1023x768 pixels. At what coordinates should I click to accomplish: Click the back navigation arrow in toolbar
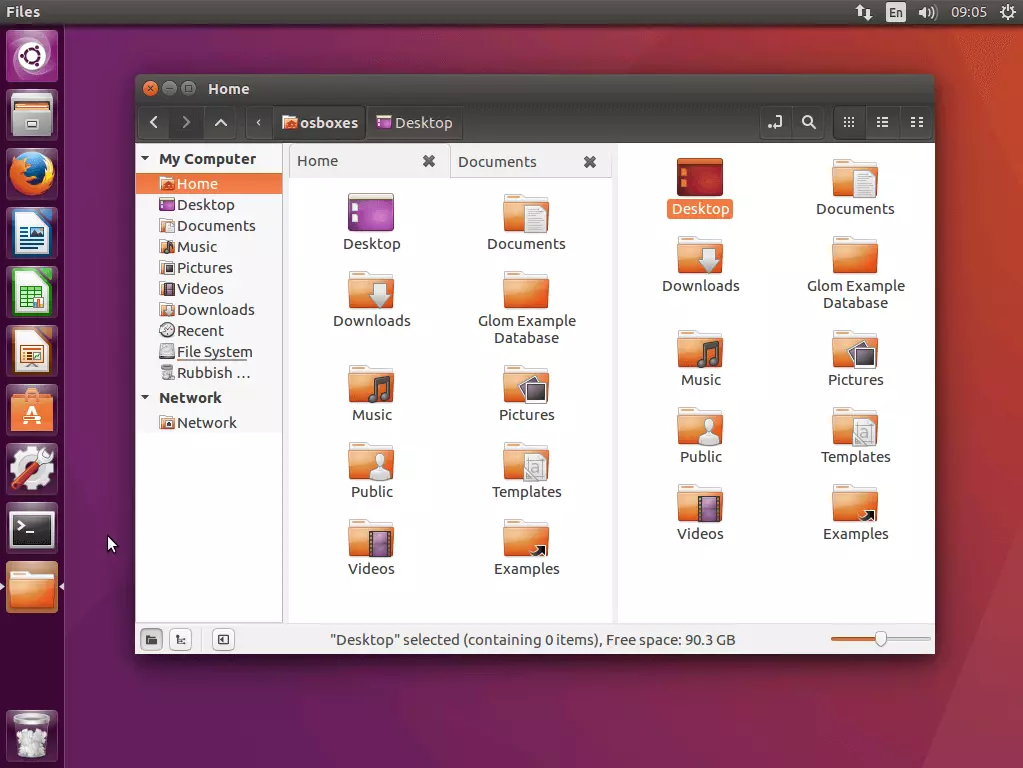point(153,123)
